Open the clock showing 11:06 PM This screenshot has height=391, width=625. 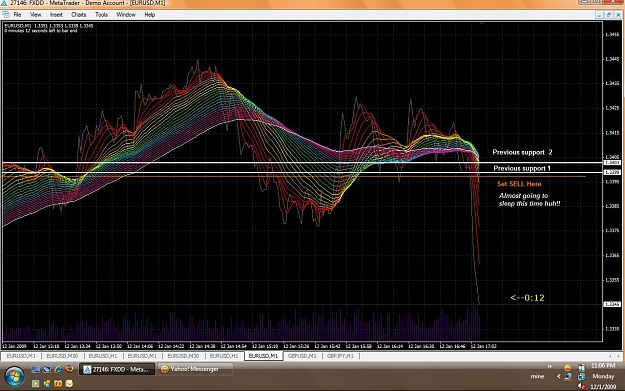[x=603, y=366]
